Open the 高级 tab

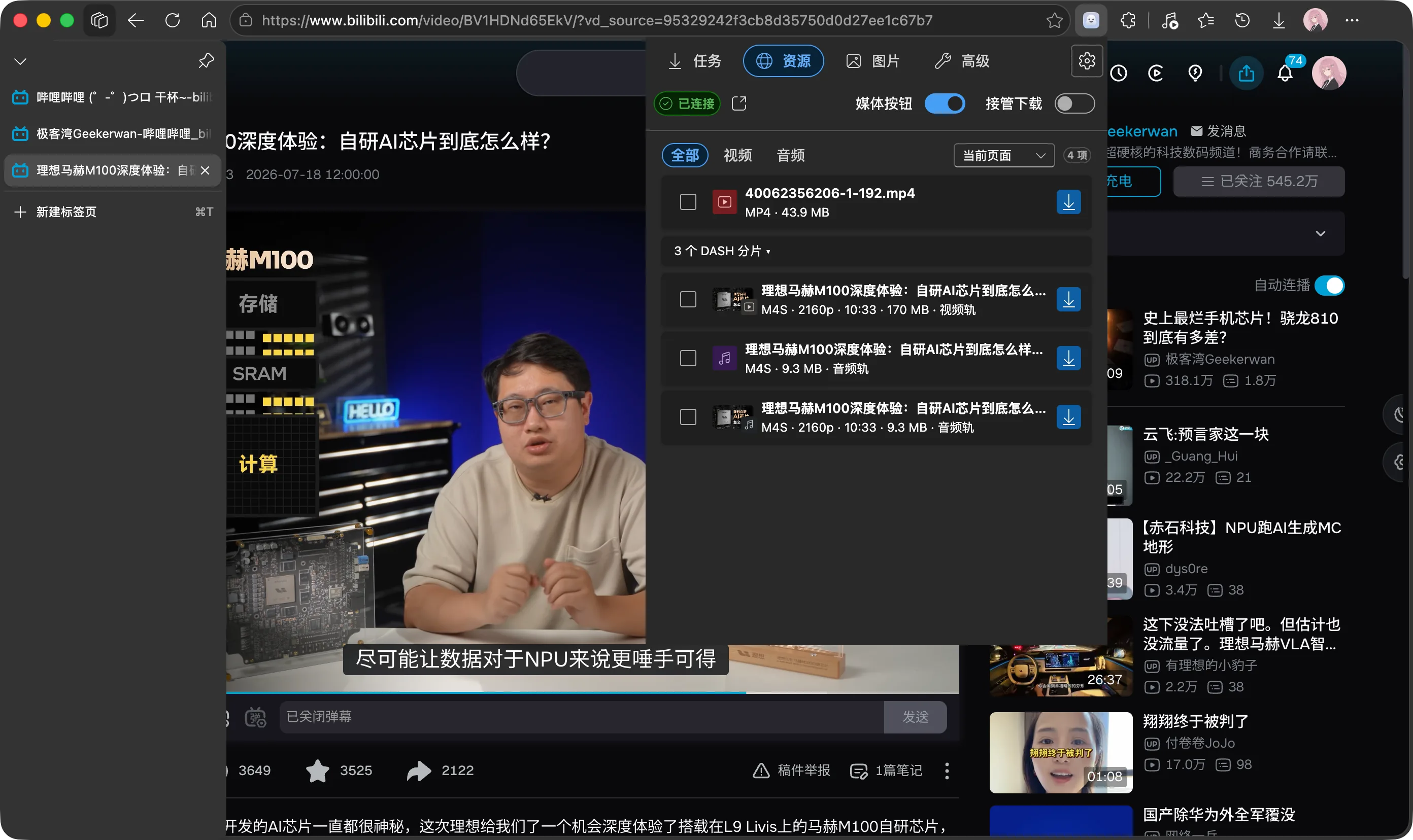(962, 60)
